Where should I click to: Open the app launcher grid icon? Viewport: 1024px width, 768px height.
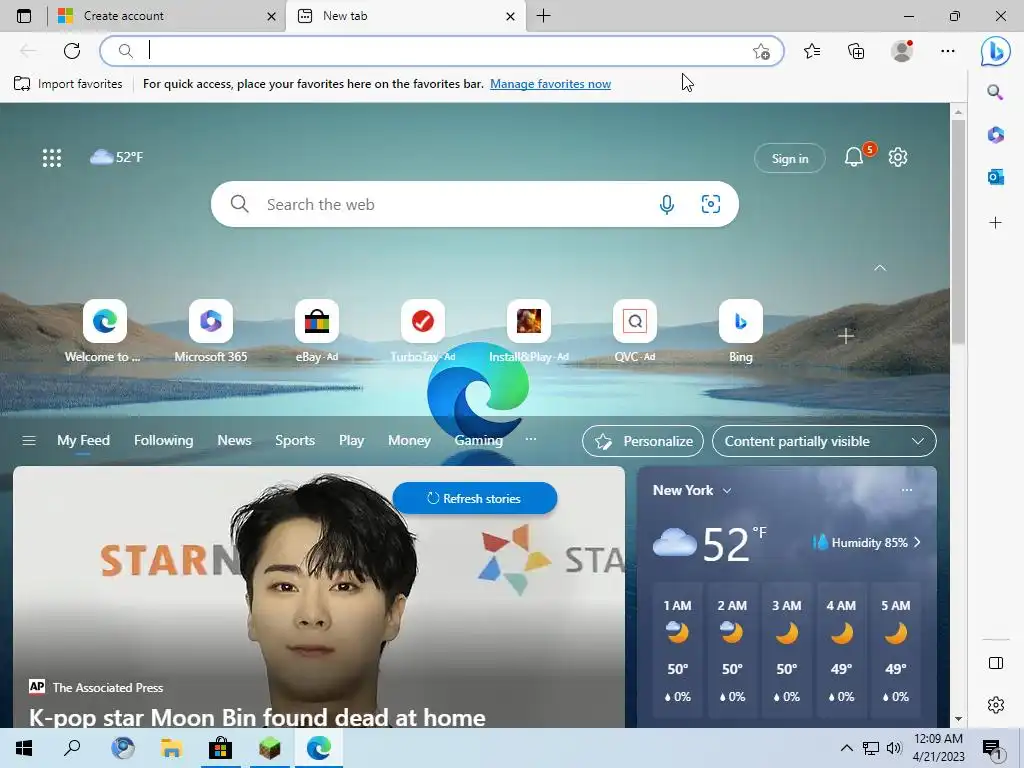pyautogui.click(x=52, y=157)
